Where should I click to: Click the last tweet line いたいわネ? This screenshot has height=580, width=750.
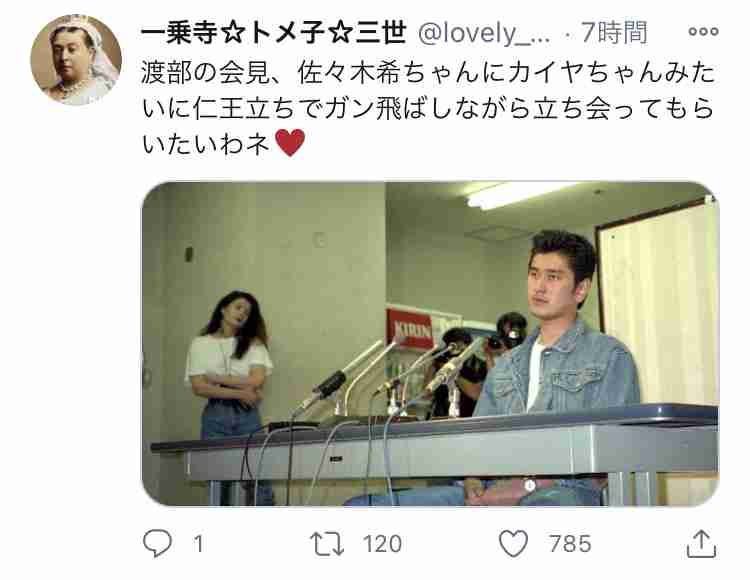click(206, 143)
